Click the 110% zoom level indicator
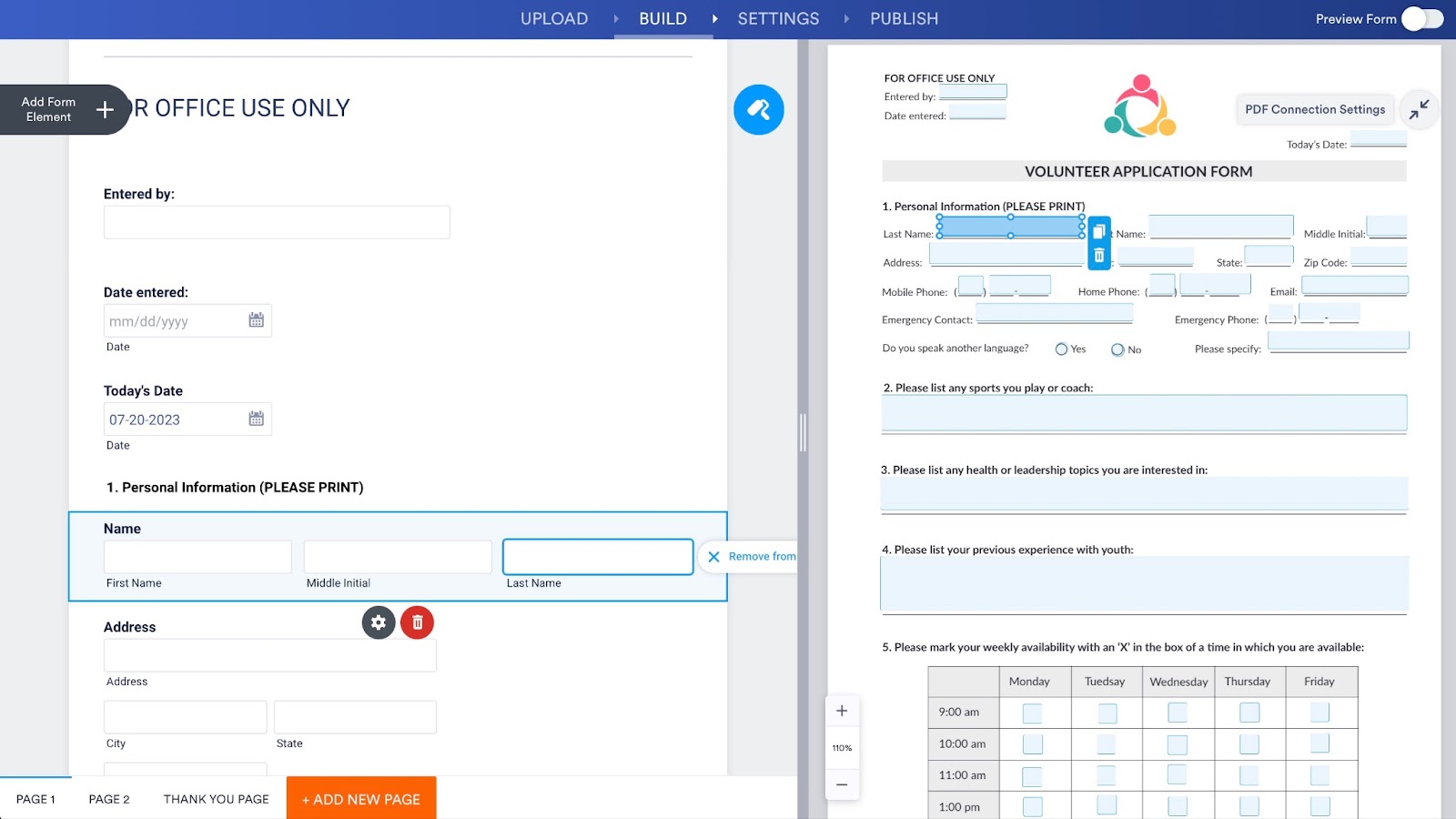Screen dimensions: 1456x819 [x=842, y=748]
